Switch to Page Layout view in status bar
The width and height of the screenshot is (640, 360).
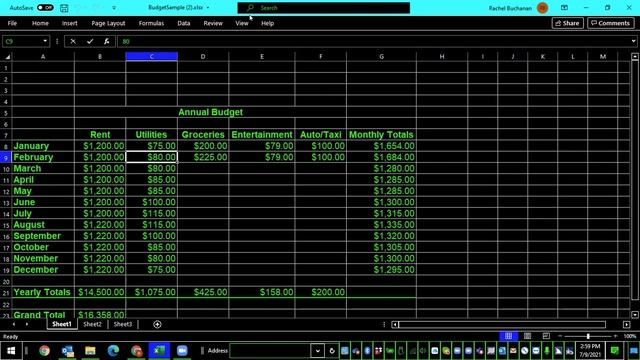(x=527, y=336)
